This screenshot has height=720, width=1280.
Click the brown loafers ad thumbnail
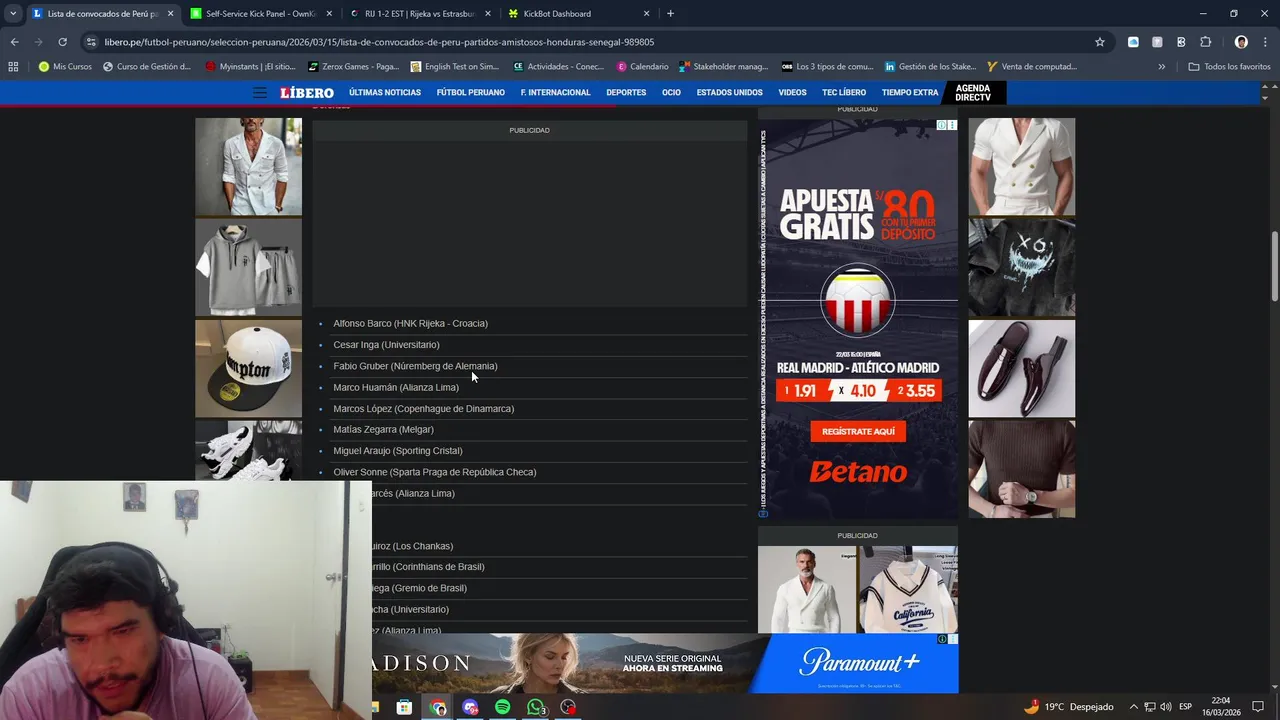[1022, 368]
